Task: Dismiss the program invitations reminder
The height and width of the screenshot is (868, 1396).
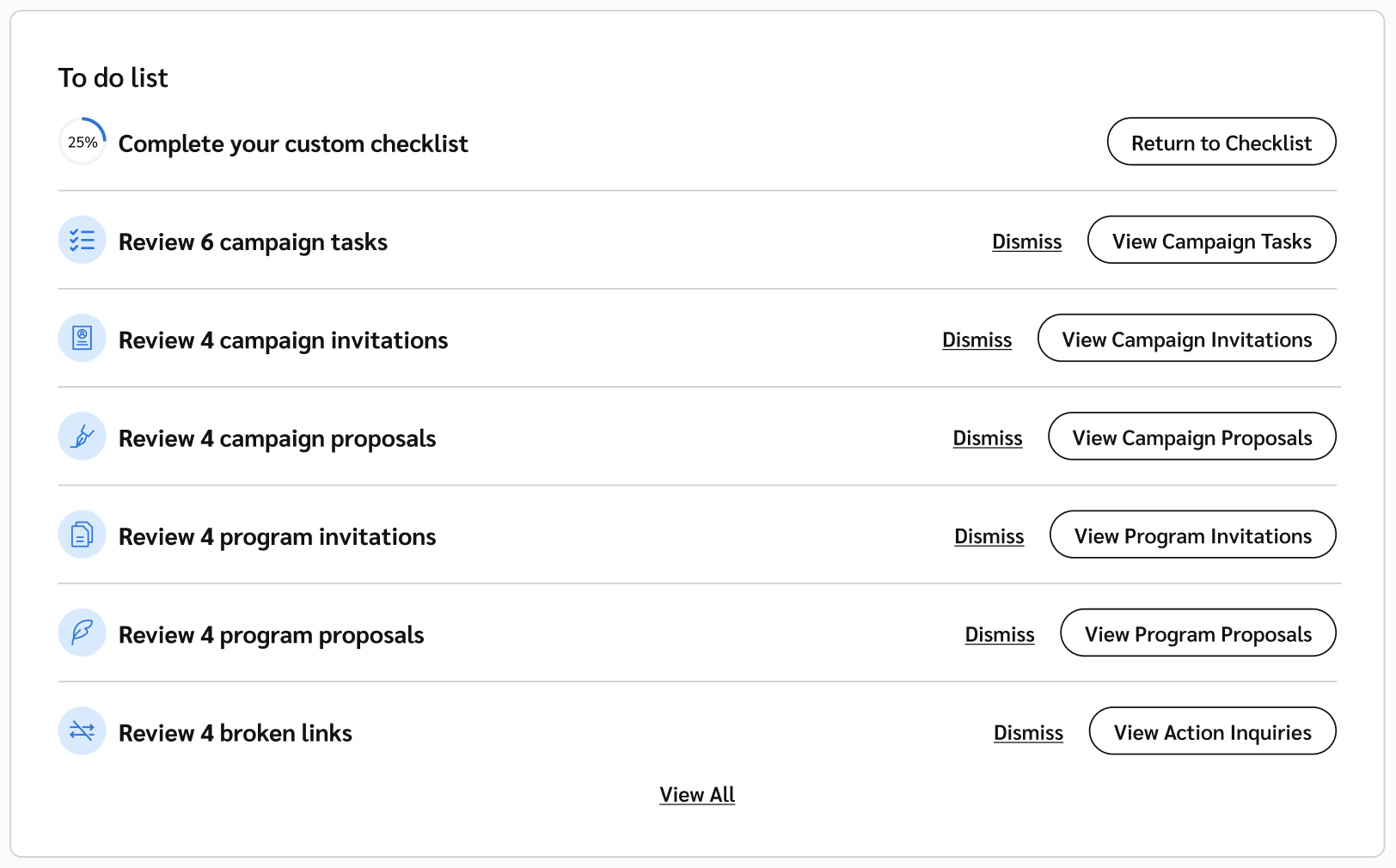Action: pyautogui.click(x=989, y=536)
